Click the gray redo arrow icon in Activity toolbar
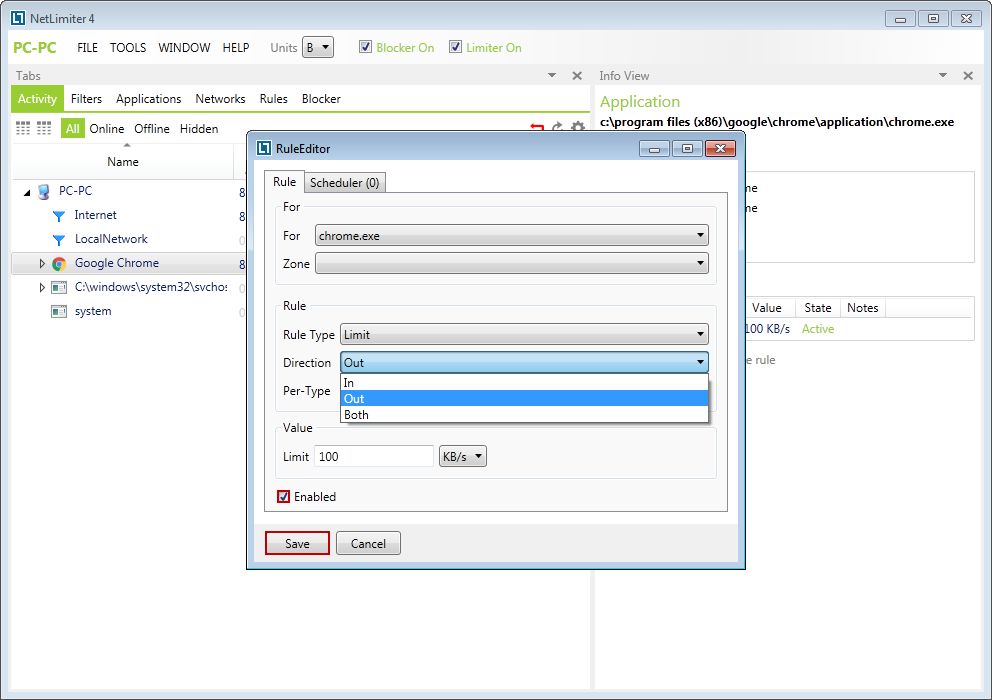The width and height of the screenshot is (992, 700). [x=557, y=127]
